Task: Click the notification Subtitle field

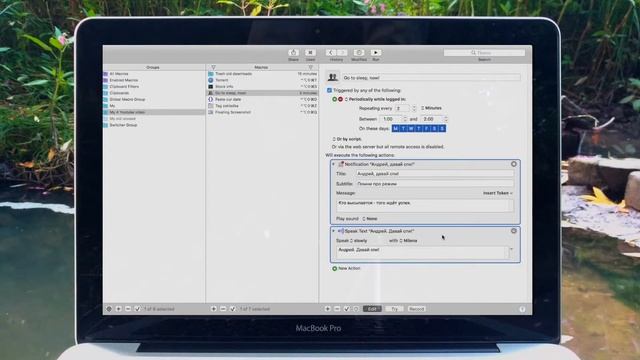Action: coord(435,184)
